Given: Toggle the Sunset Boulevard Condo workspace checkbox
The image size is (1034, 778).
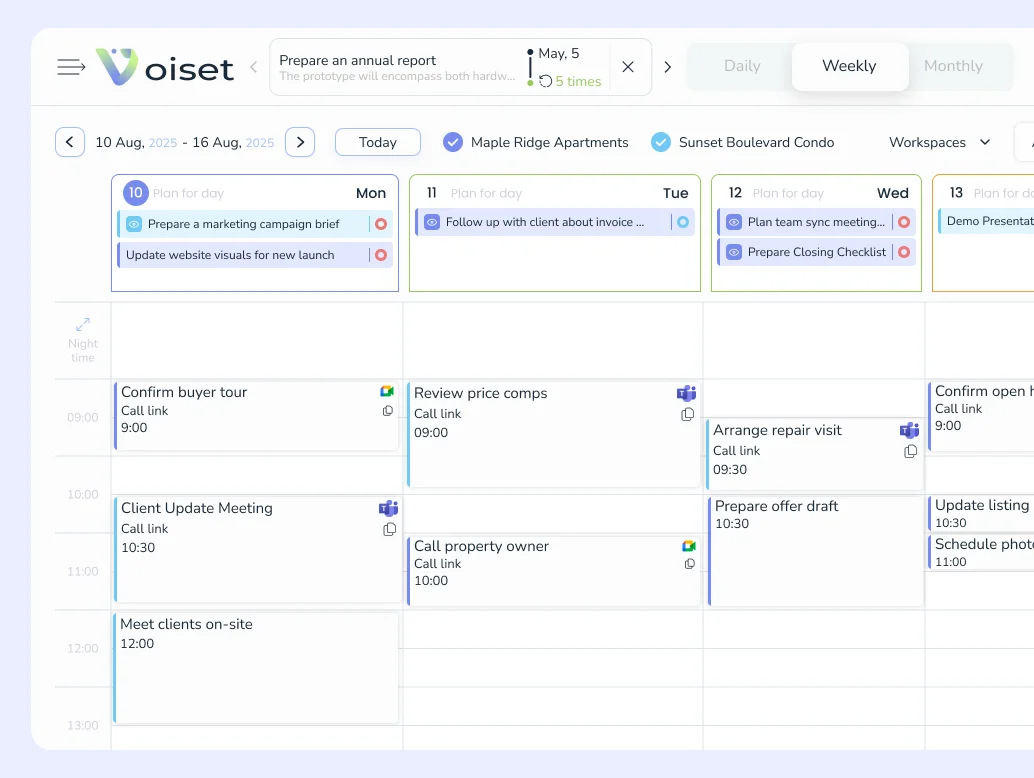Looking at the screenshot, I should (x=660, y=142).
